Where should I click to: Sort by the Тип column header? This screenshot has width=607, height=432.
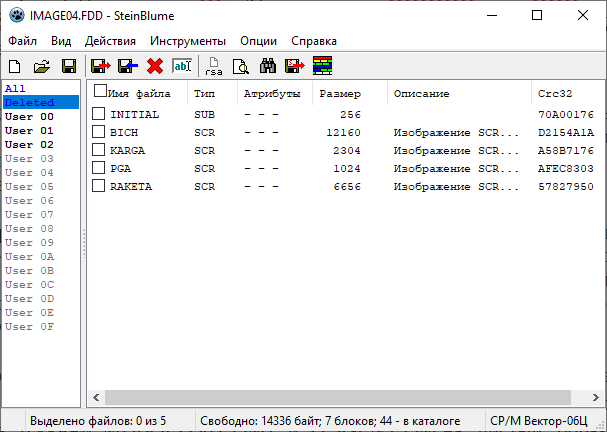(204, 94)
